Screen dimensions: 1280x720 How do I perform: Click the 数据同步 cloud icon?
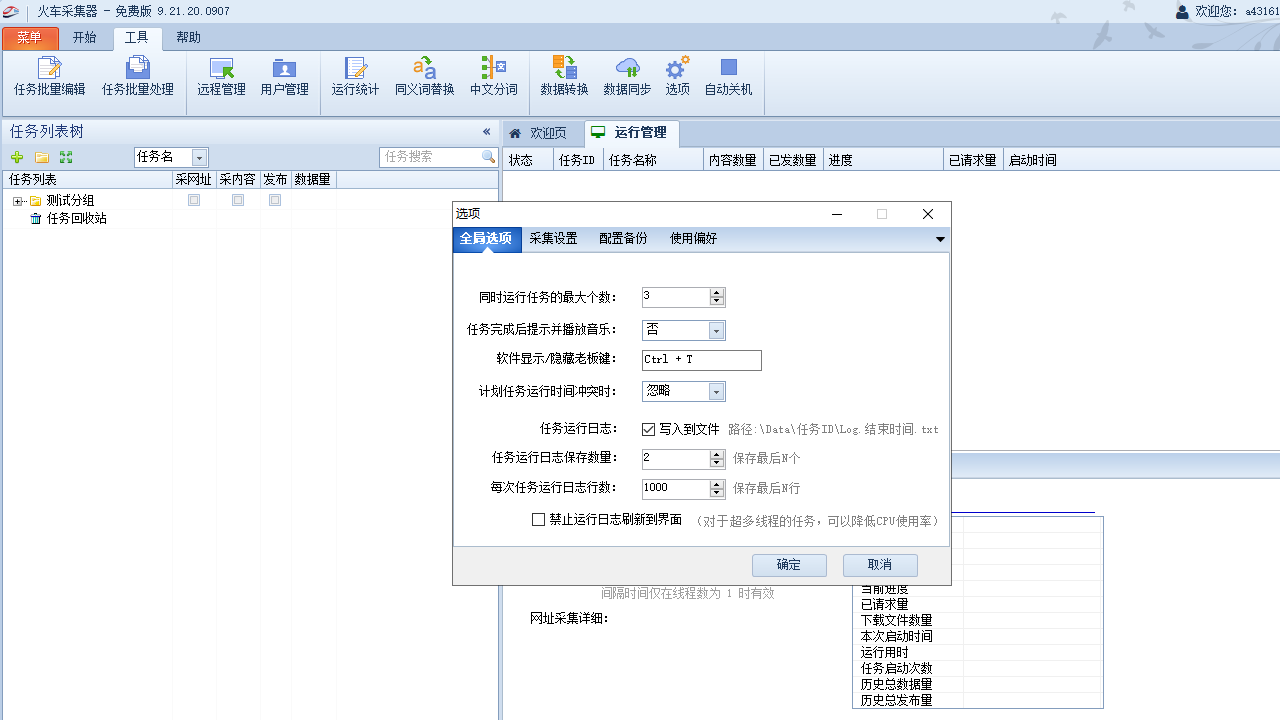[627, 77]
